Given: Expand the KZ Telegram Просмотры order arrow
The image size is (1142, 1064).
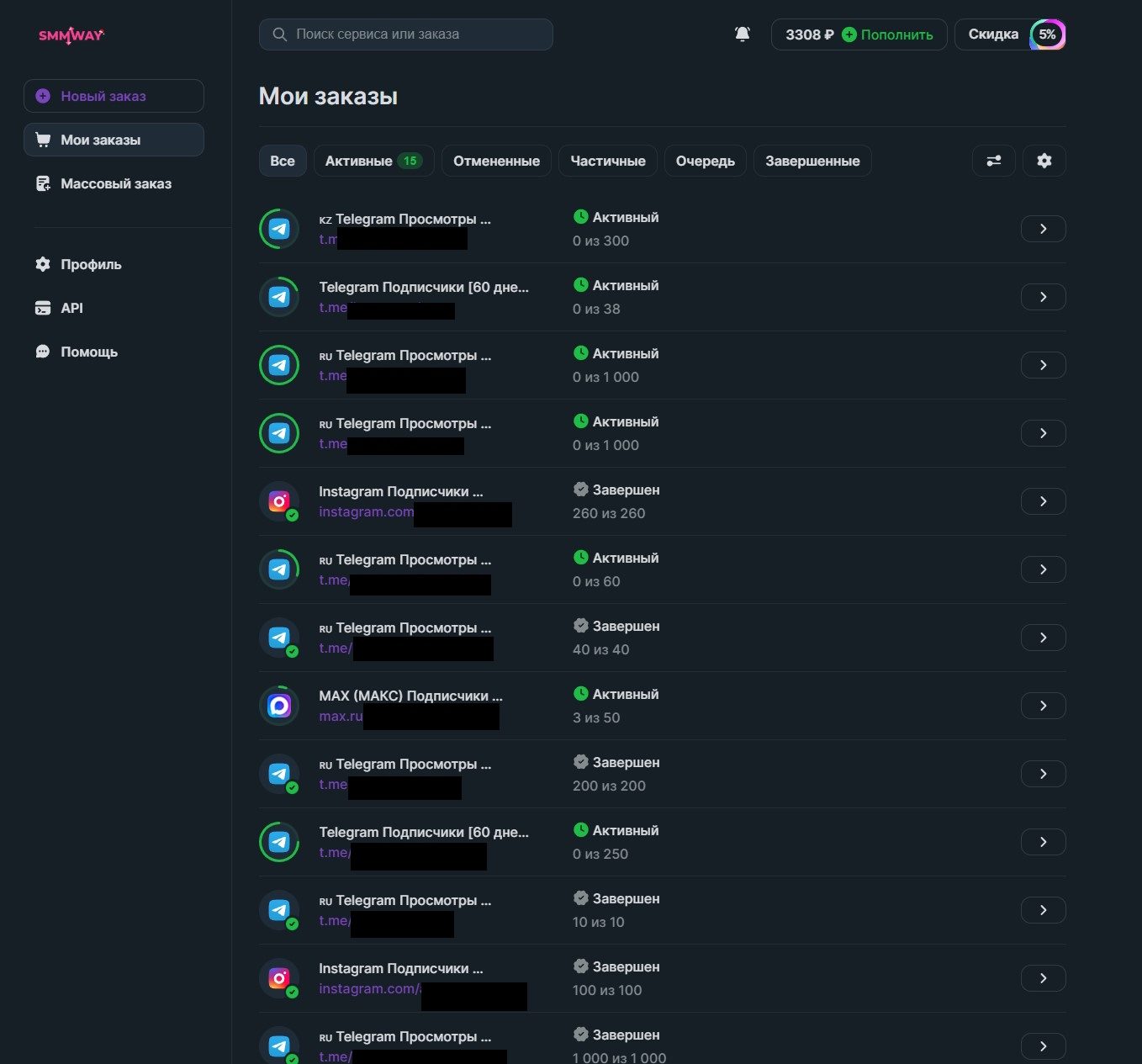Looking at the screenshot, I should tap(1043, 229).
